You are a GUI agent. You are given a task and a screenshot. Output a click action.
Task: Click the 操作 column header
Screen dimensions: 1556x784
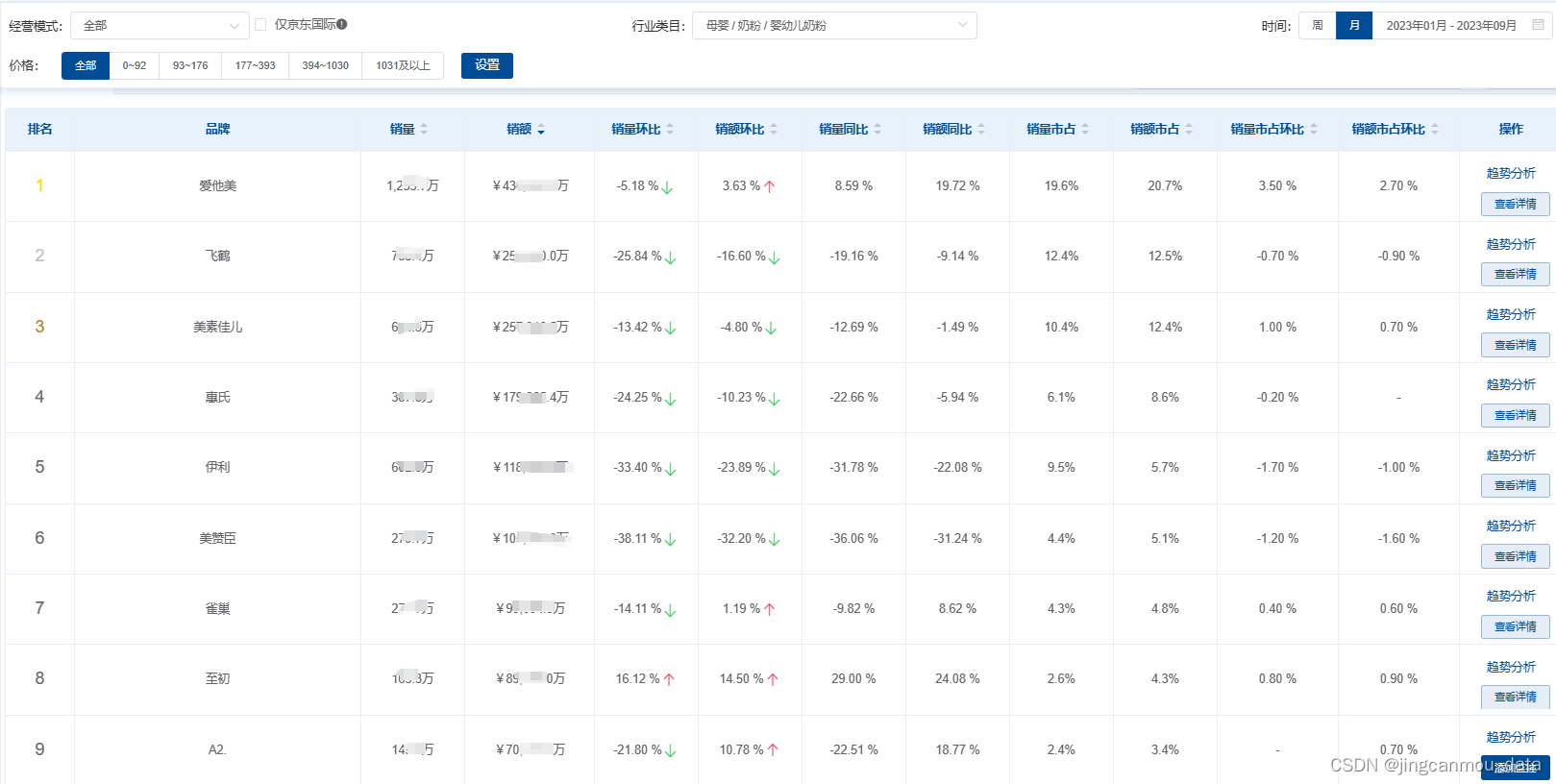1511,129
